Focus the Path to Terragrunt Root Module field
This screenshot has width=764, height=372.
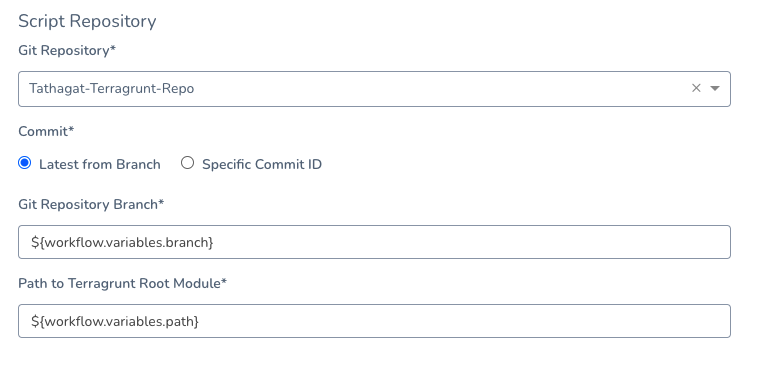(374, 321)
